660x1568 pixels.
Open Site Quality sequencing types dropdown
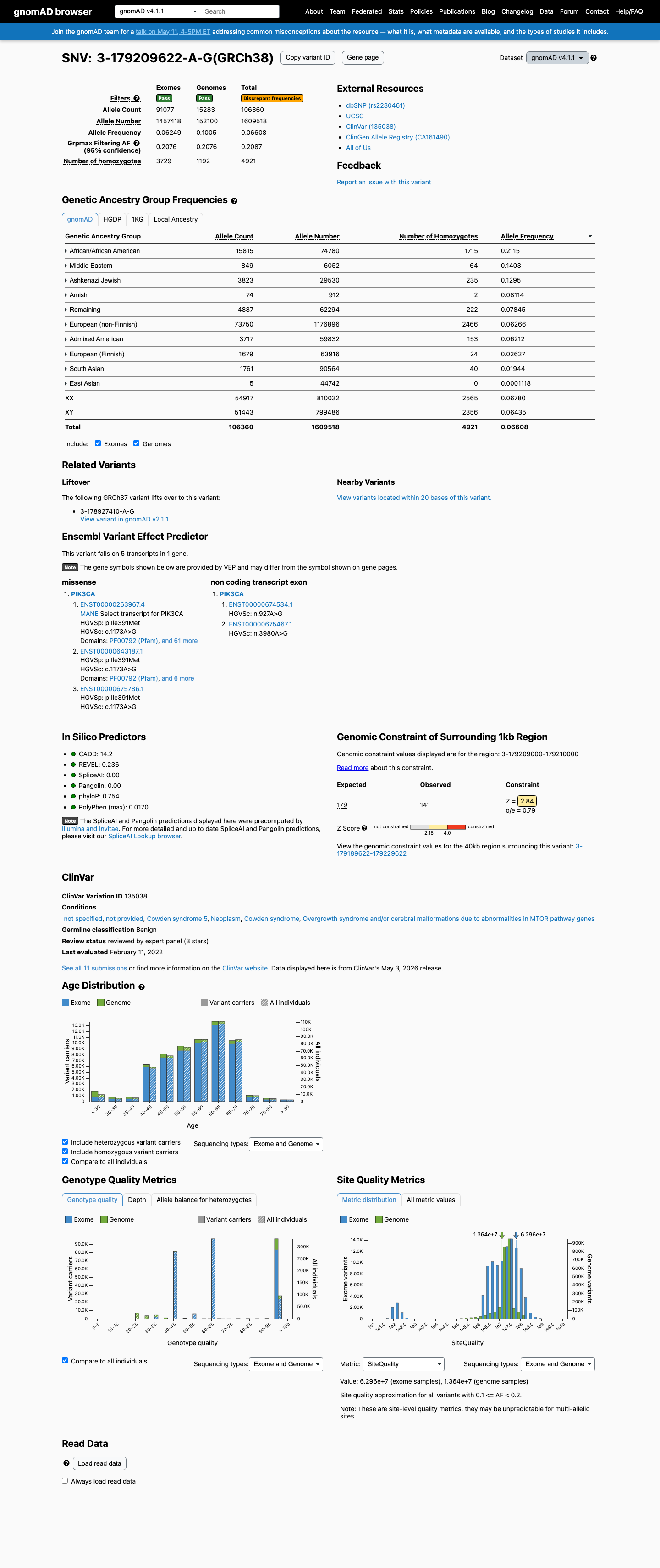pyautogui.click(x=558, y=1364)
